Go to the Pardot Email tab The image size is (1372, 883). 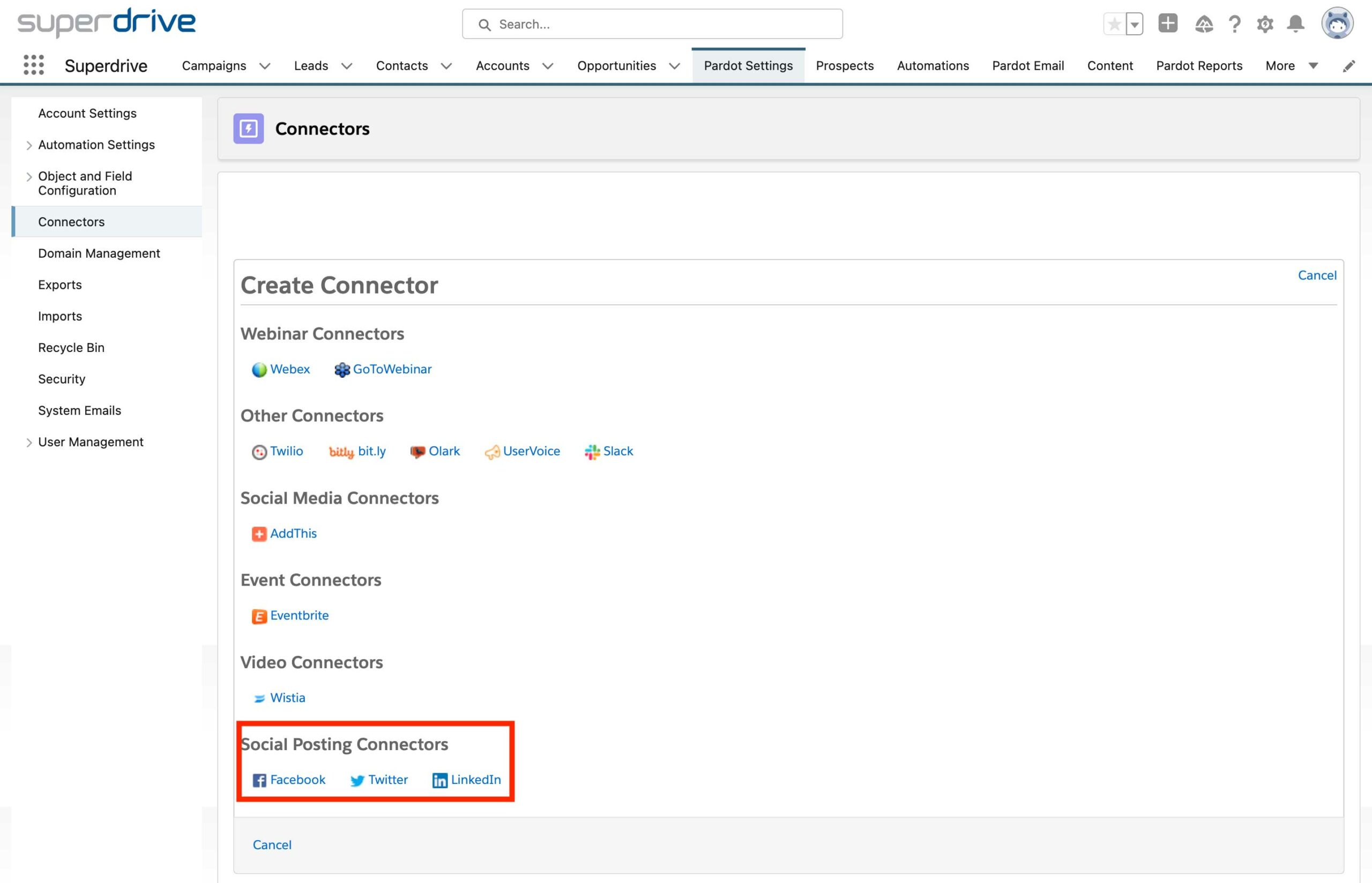click(1028, 65)
